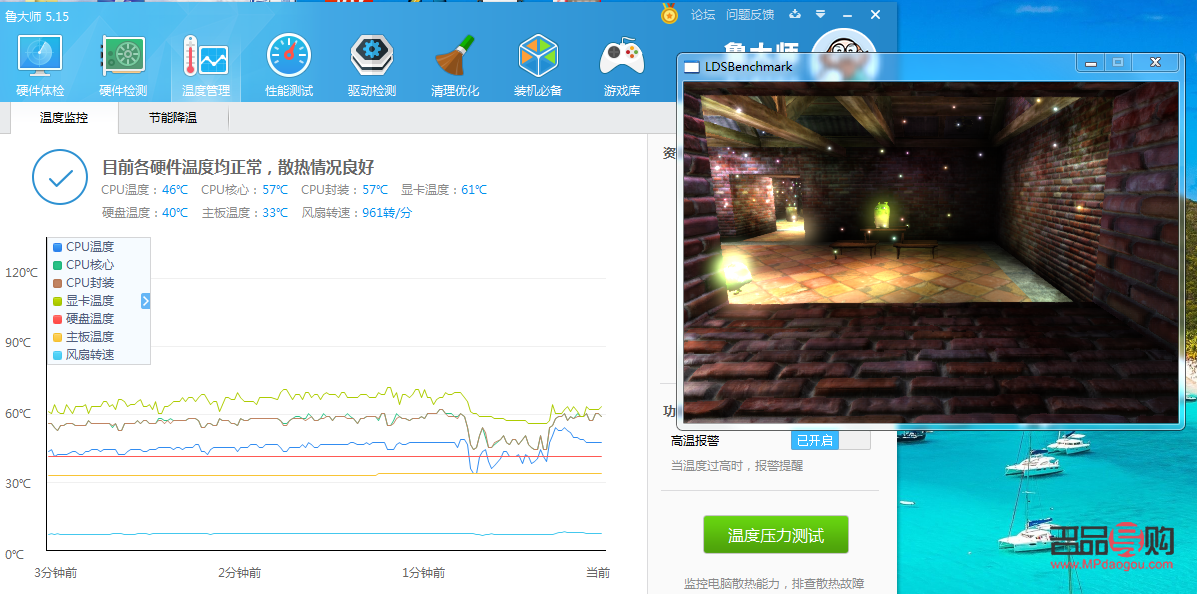Open 装机必备 essential software cube icon
Viewport: 1197px width, 594px height.
click(x=538, y=62)
